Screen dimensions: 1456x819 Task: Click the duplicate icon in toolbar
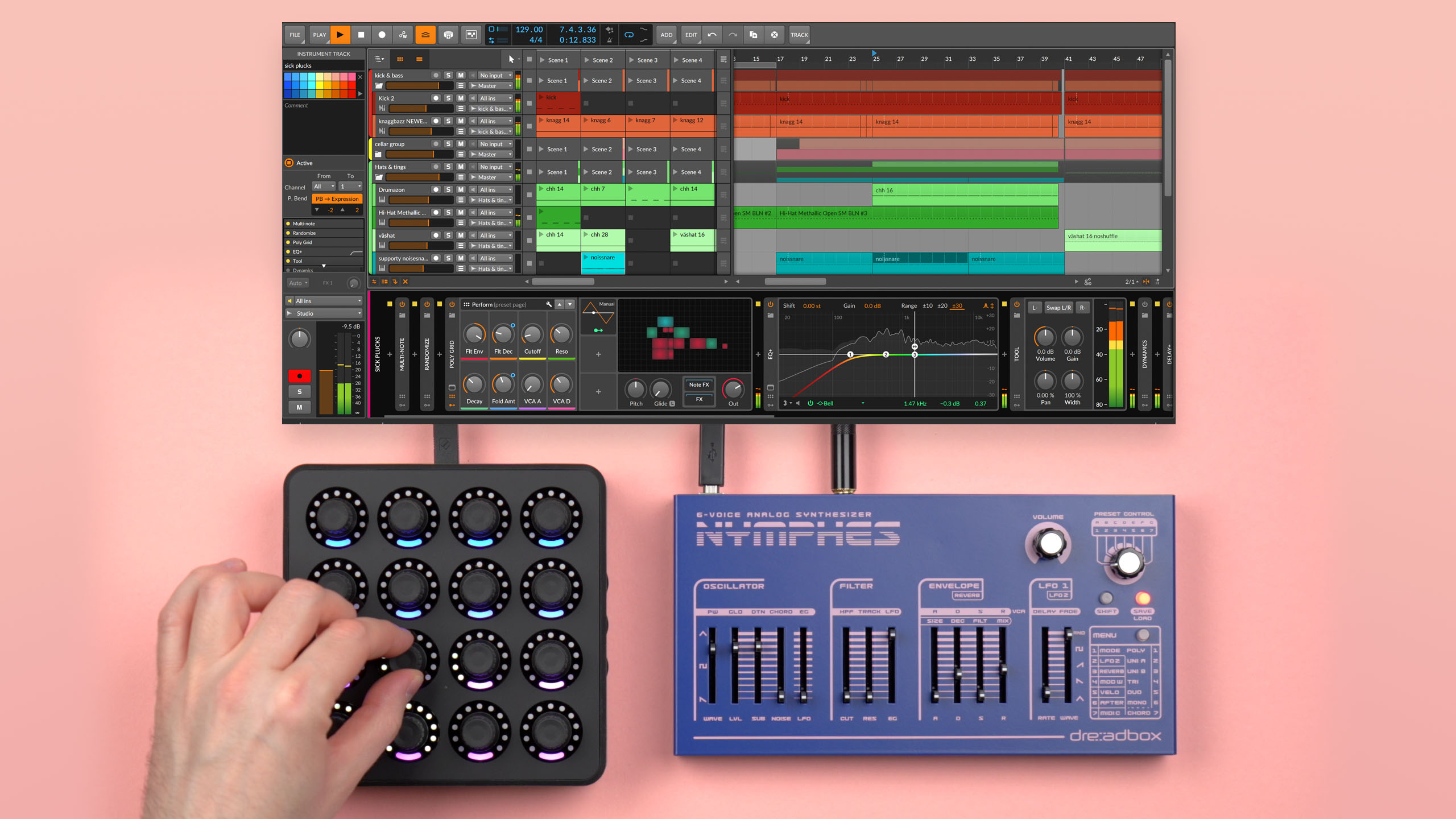click(x=753, y=35)
